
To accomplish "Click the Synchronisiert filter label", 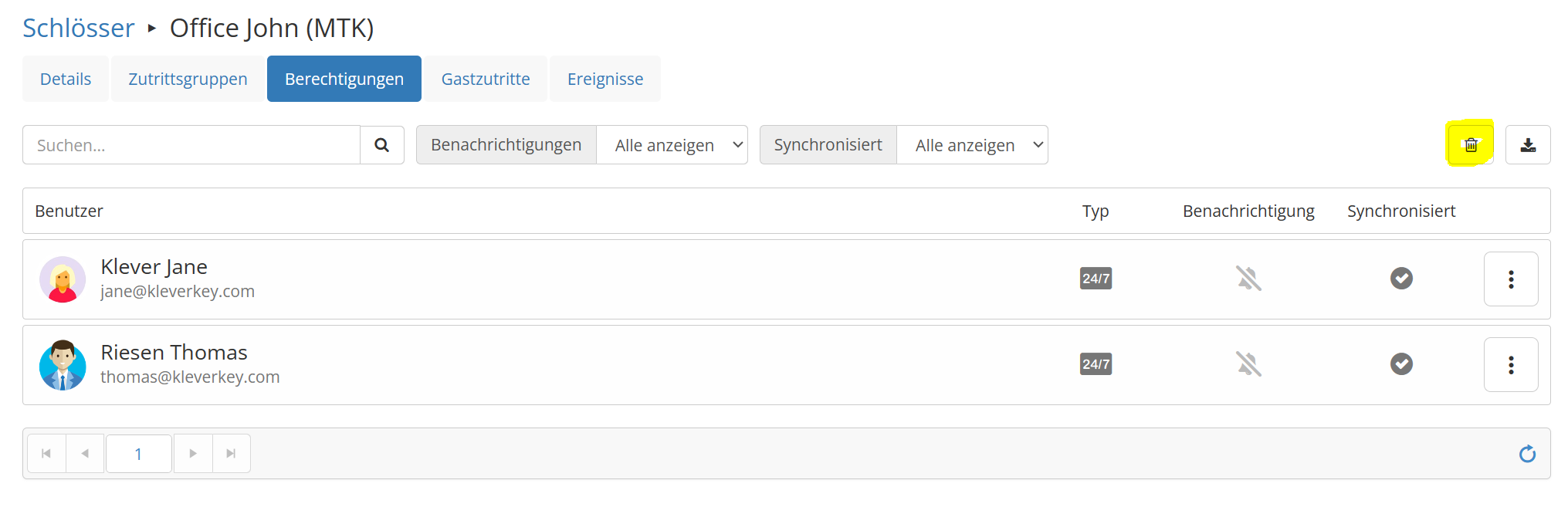I will (828, 145).
